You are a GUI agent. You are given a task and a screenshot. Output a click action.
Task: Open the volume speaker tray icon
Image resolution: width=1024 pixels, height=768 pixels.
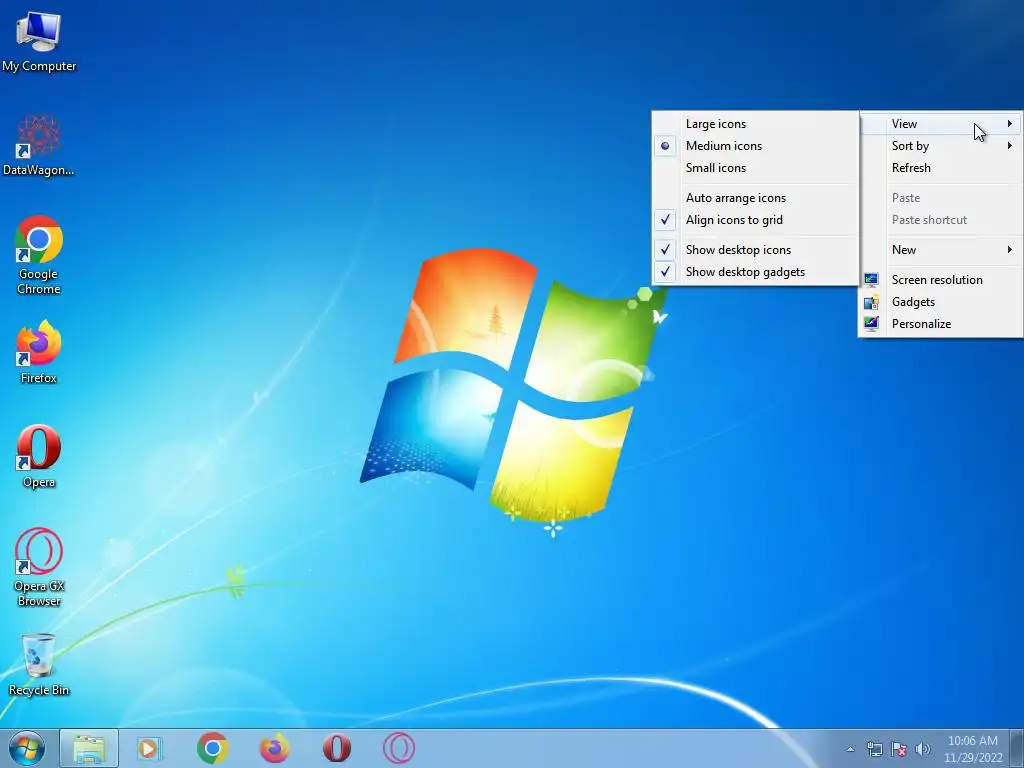coord(922,749)
